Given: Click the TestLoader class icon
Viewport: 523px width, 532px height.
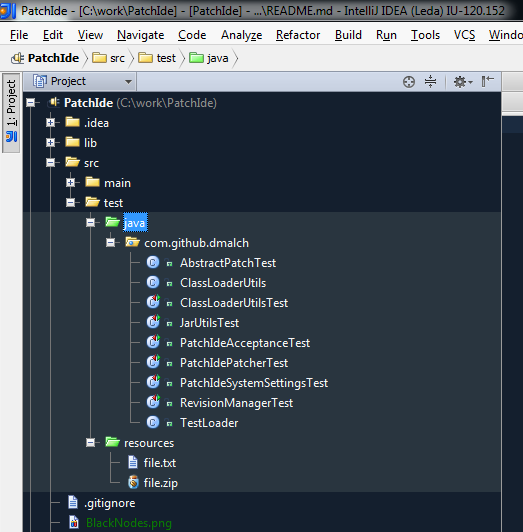Looking at the screenshot, I should coord(153,422).
